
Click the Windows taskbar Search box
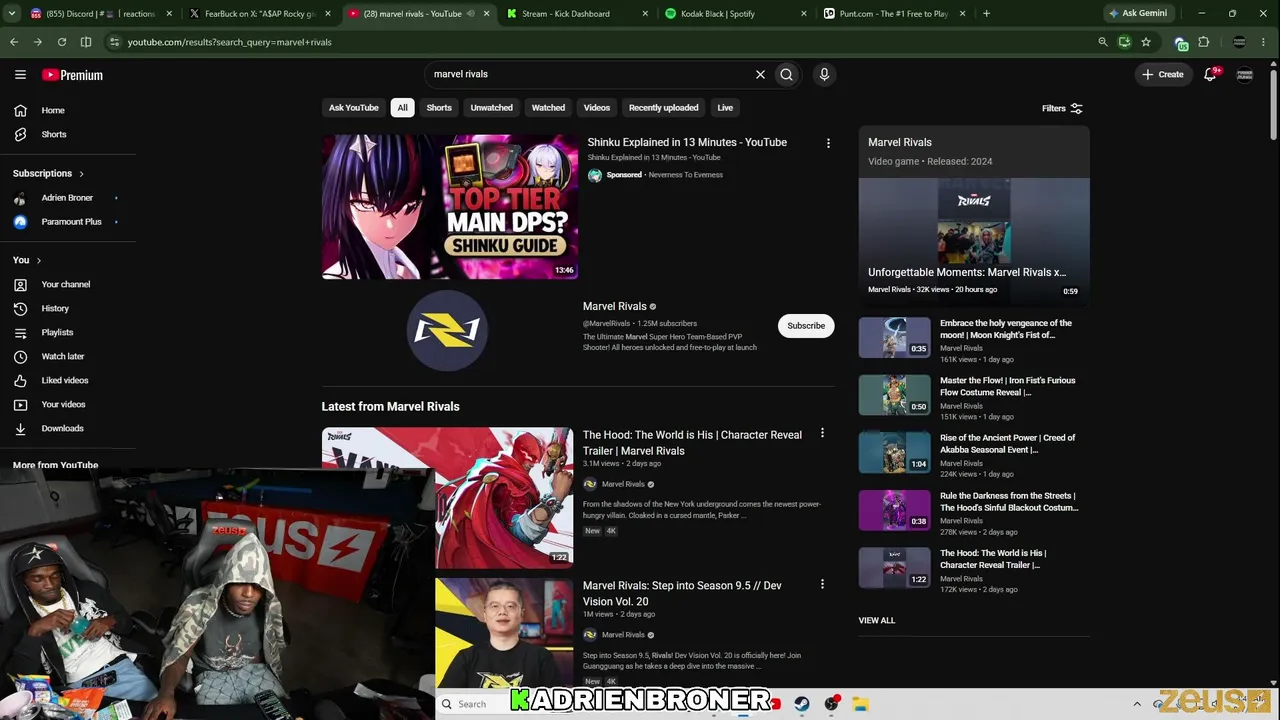472,704
